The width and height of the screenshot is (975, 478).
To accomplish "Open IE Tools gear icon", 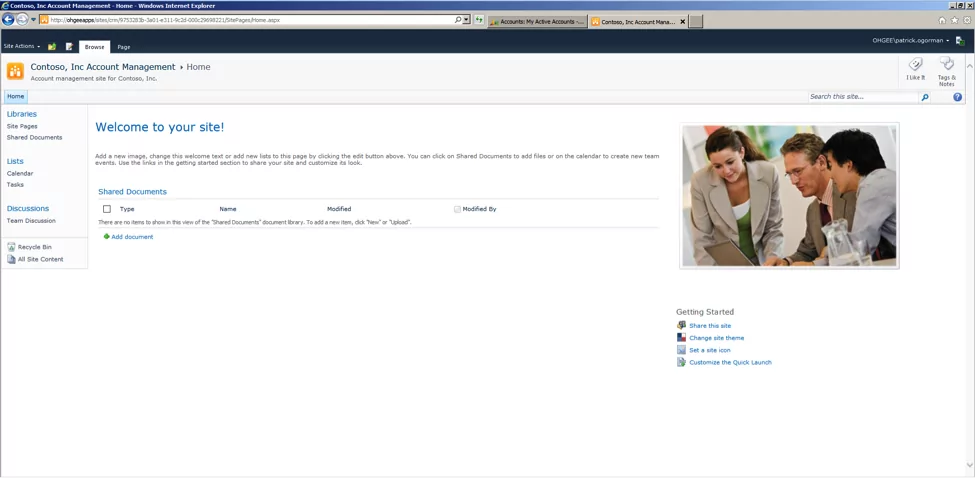I will [966, 20].
